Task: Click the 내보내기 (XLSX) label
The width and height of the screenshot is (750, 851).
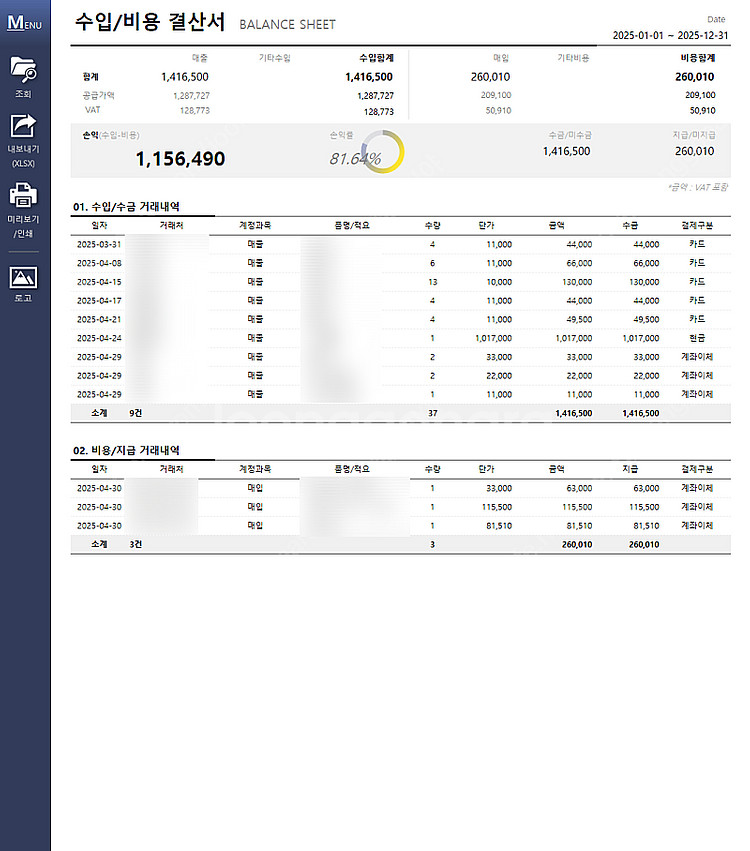Action: click(x=23, y=156)
